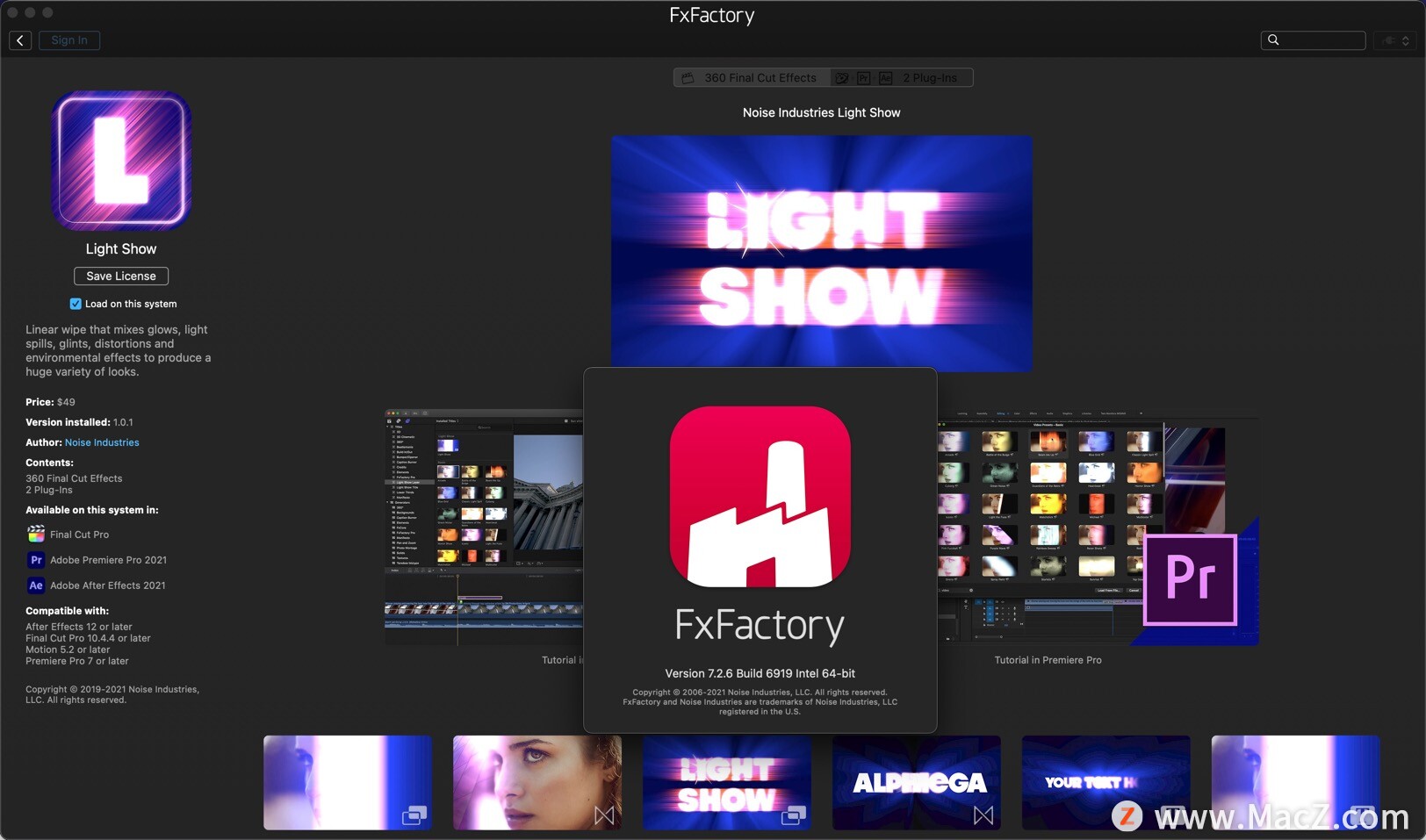The height and width of the screenshot is (840, 1426).
Task: Click the Motion icon in tab bar
Action: pyautogui.click(x=842, y=78)
